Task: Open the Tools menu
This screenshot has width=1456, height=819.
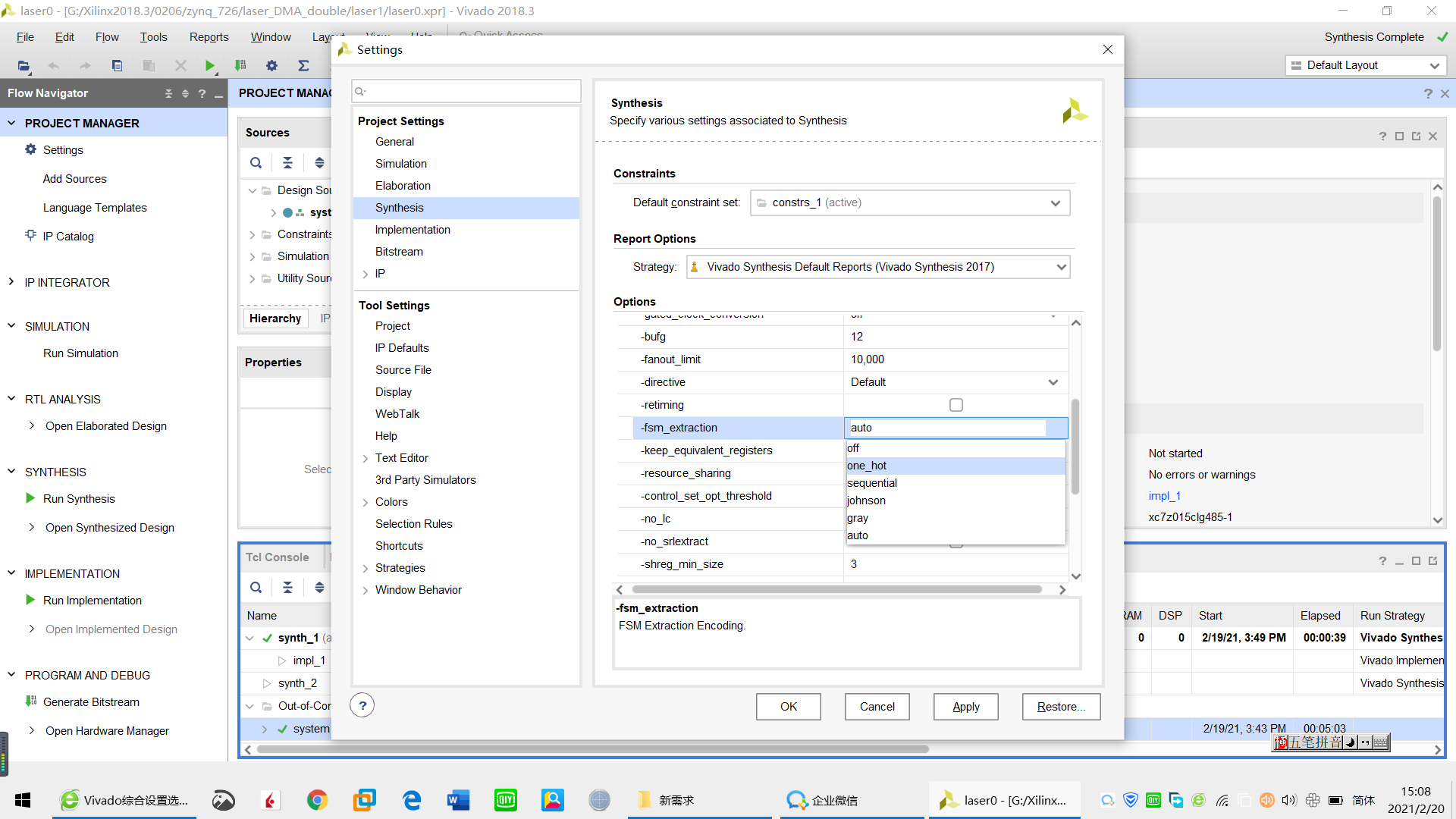Action: [x=153, y=37]
